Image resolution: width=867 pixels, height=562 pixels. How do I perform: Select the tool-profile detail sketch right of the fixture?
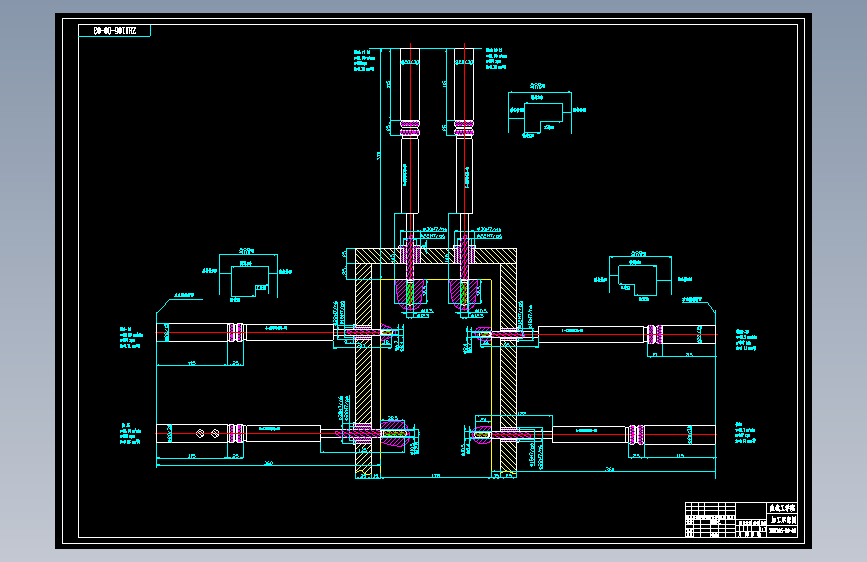click(641, 277)
